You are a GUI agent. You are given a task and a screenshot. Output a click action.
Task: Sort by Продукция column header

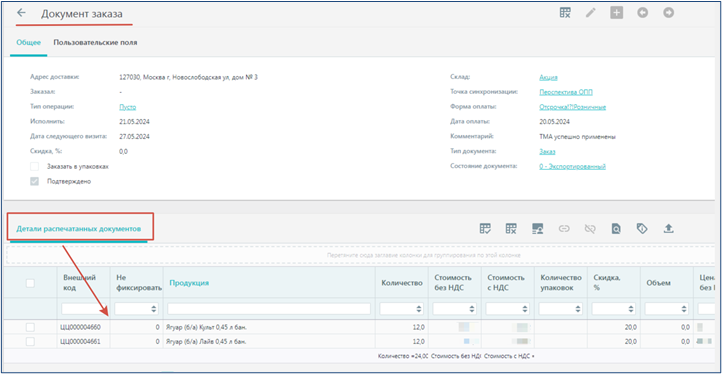pos(189,283)
